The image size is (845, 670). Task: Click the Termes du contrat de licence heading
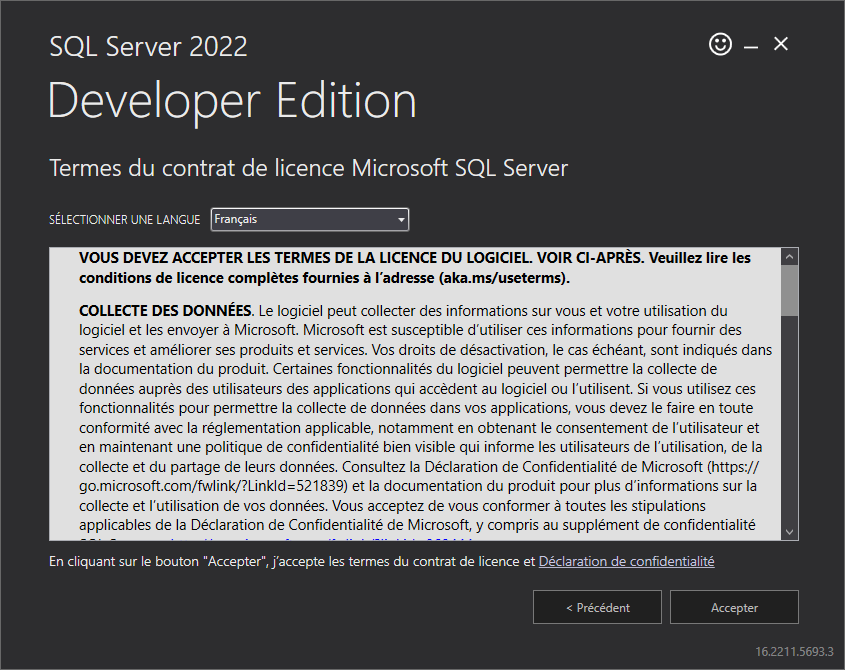(x=308, y=168)
